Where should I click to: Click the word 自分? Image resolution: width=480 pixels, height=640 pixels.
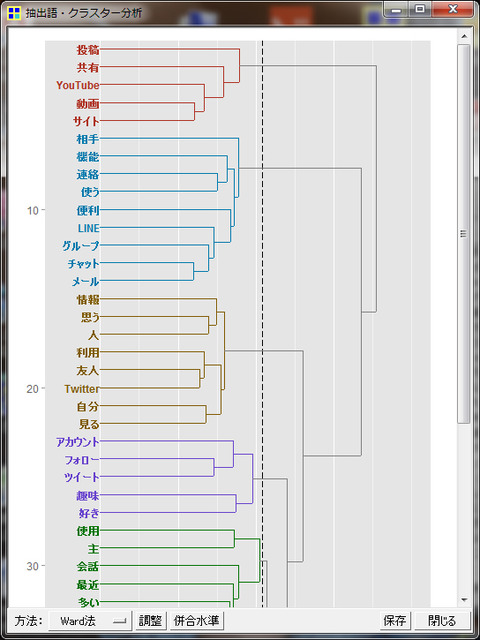pyautogui.click(x=88, y=407)
